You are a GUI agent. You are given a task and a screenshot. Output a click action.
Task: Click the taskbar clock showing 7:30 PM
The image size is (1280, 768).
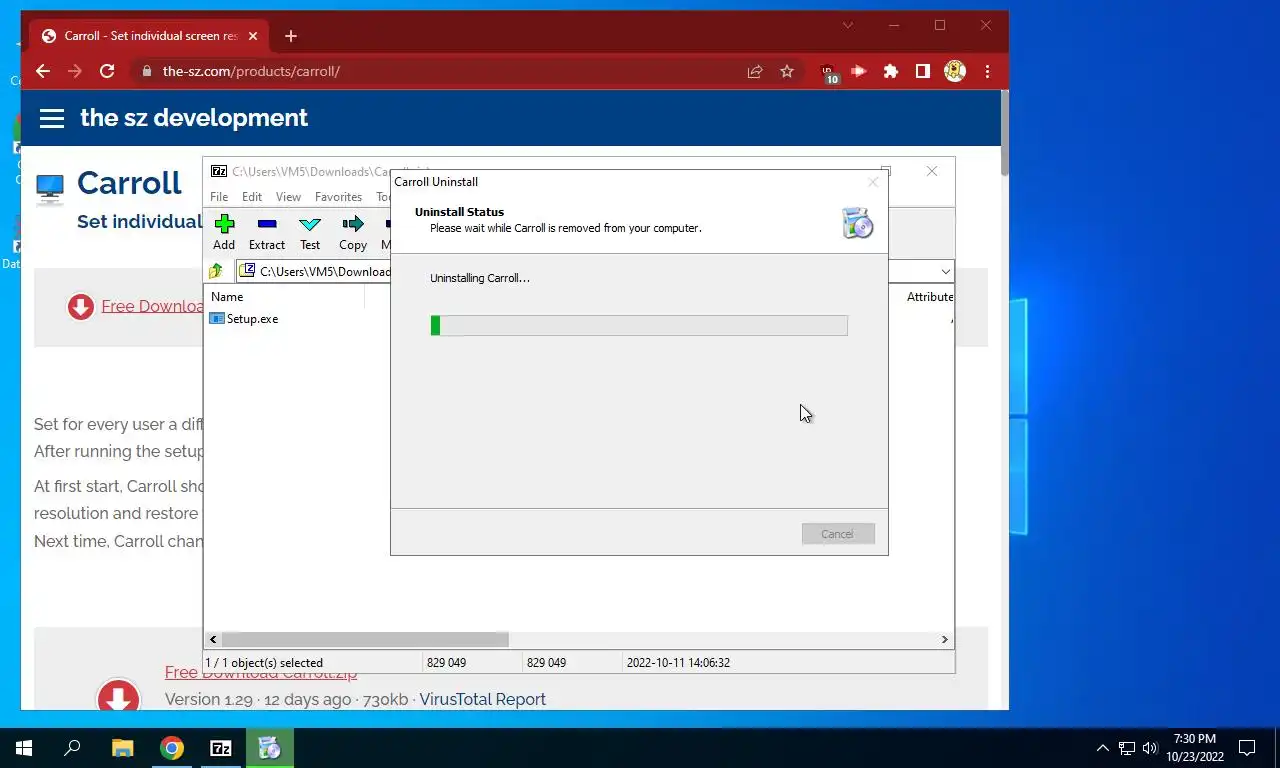tap(1195, 748)
